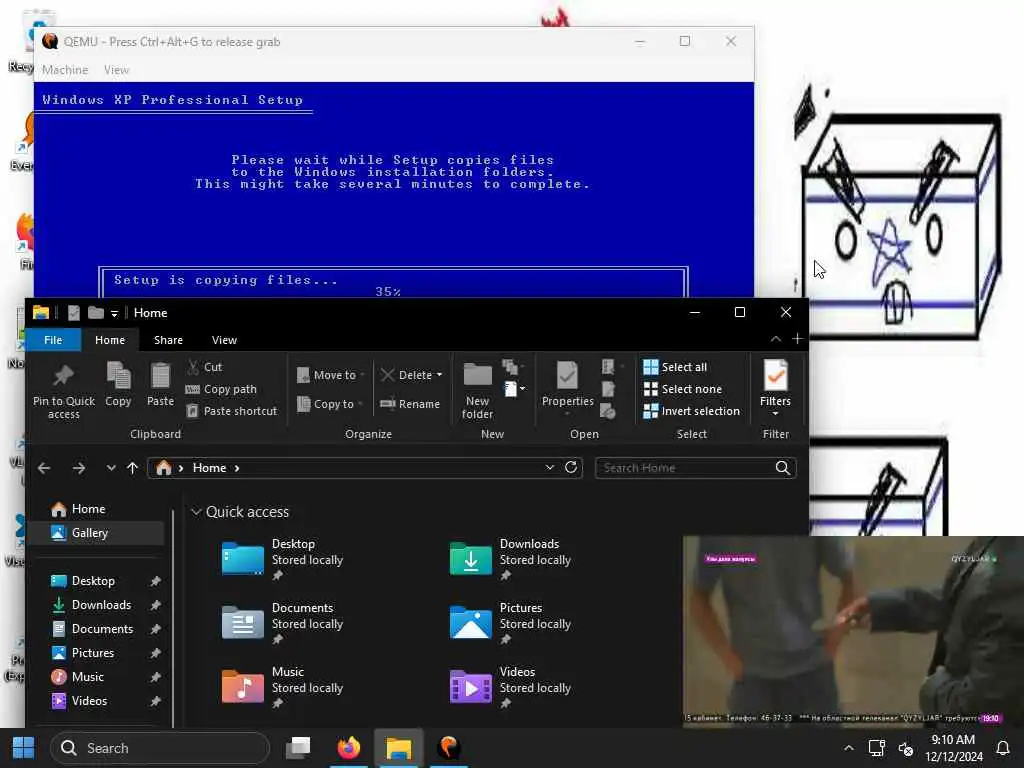This screenshot has height=768, width=1024.
Task: Click Copy path in ribbon
Action: [x=221, y=389]
